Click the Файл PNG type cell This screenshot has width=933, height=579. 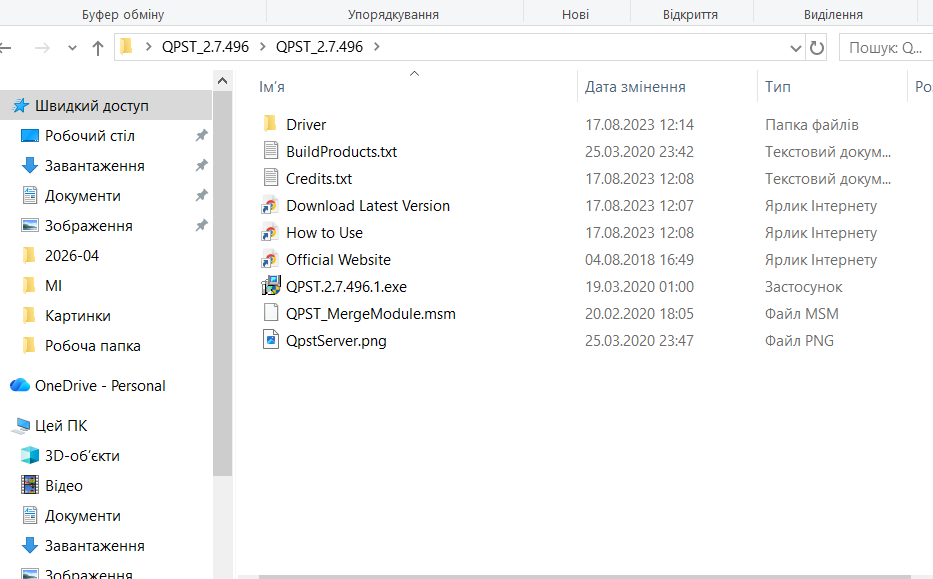799,340
